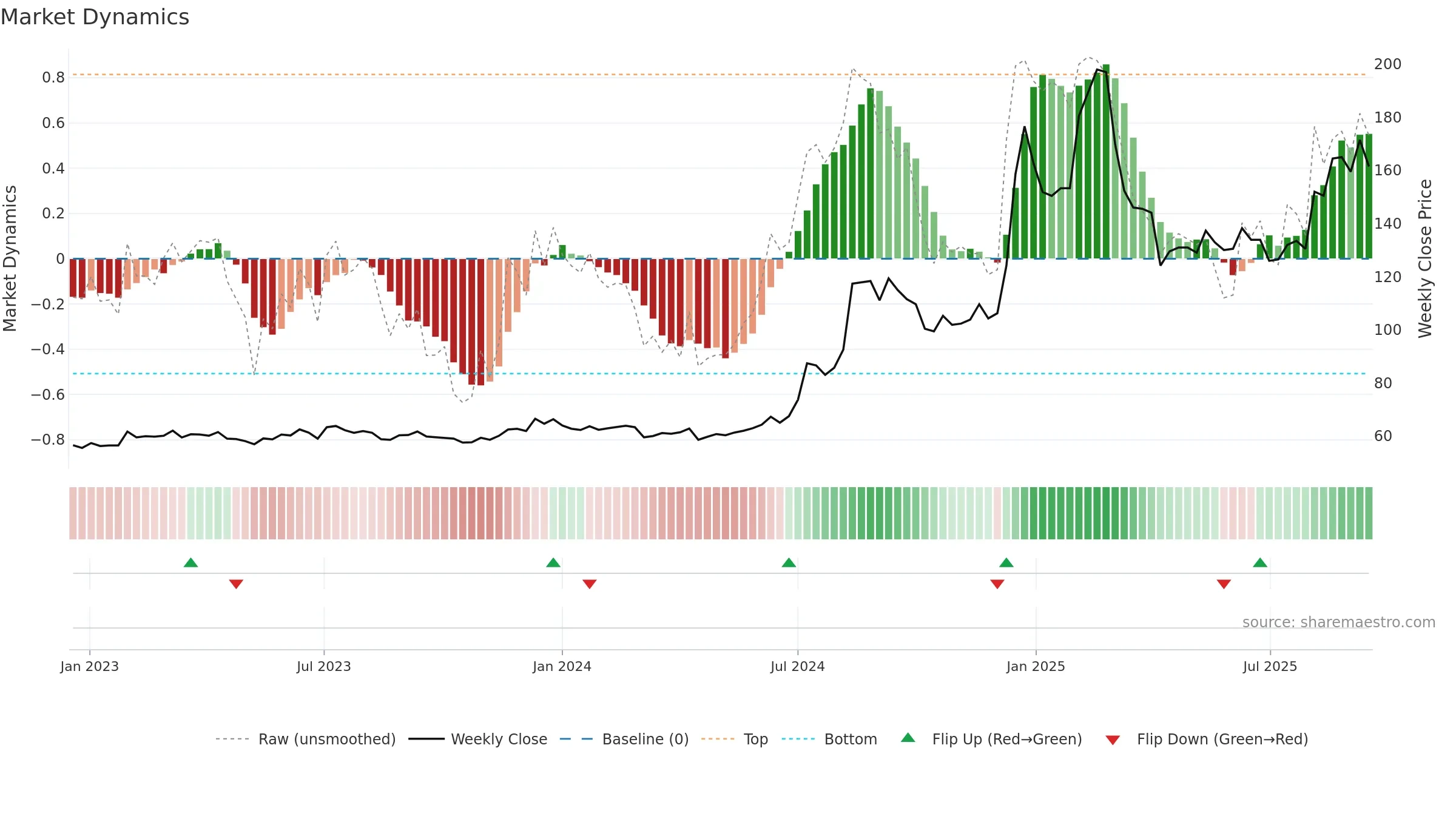This screenshot has width=1456, height=819.
Task: Toggle the Weekly Close legend entry
Action: (x=499, y=739)
